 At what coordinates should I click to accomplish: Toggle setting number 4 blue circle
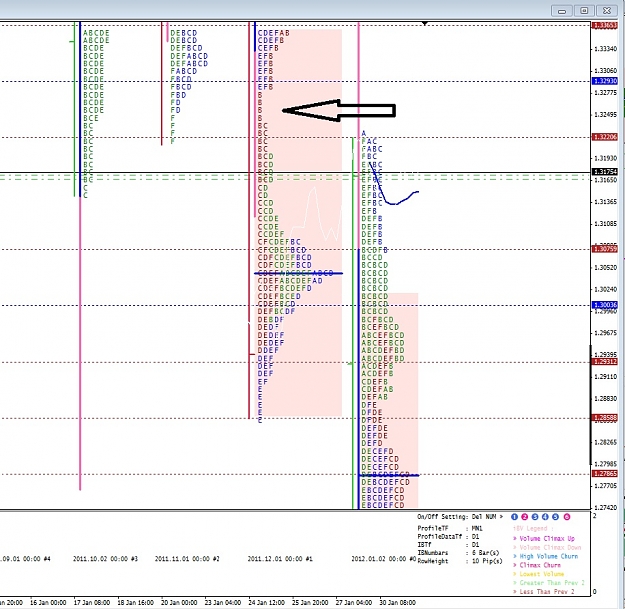545,517
